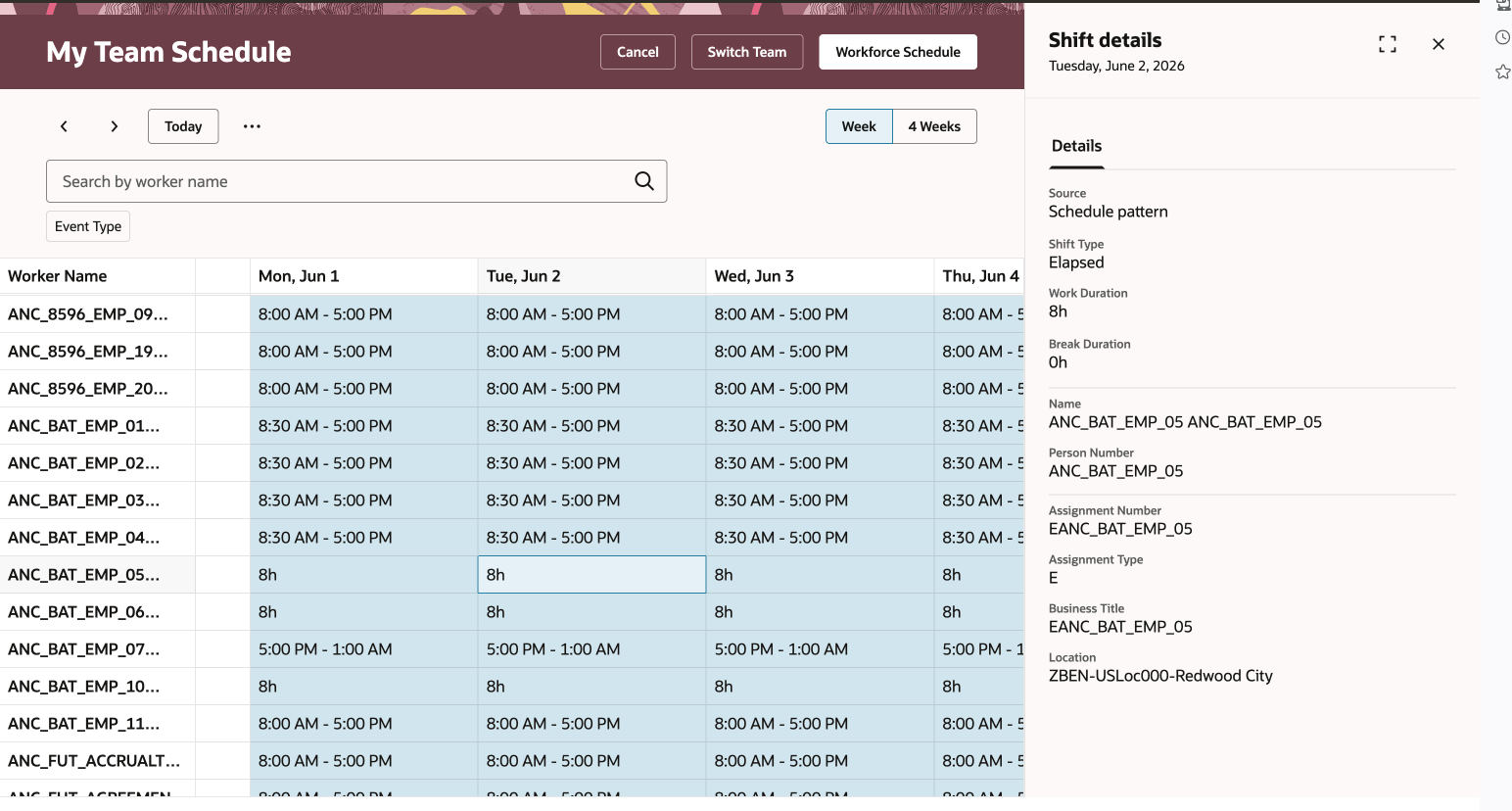Jump to Today in the schedule
This screenshot has height=811, width=1512.
(183, 126)
